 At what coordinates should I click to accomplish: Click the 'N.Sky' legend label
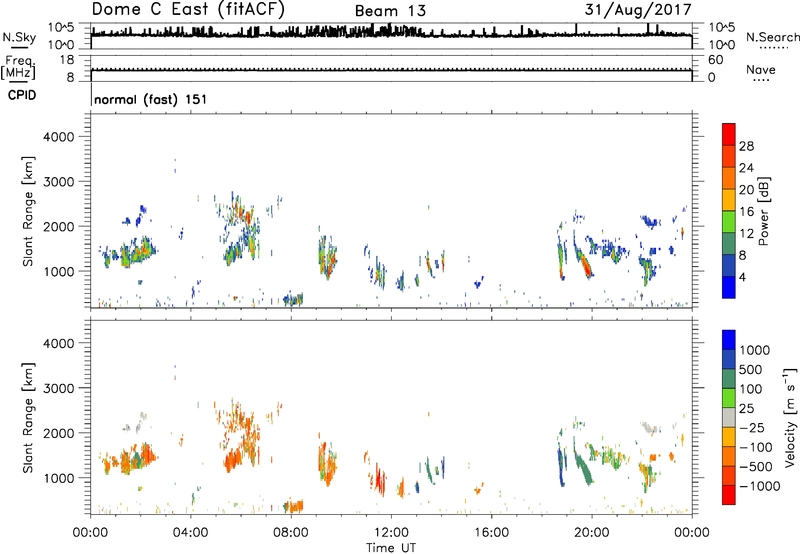[x=19, y=37]
